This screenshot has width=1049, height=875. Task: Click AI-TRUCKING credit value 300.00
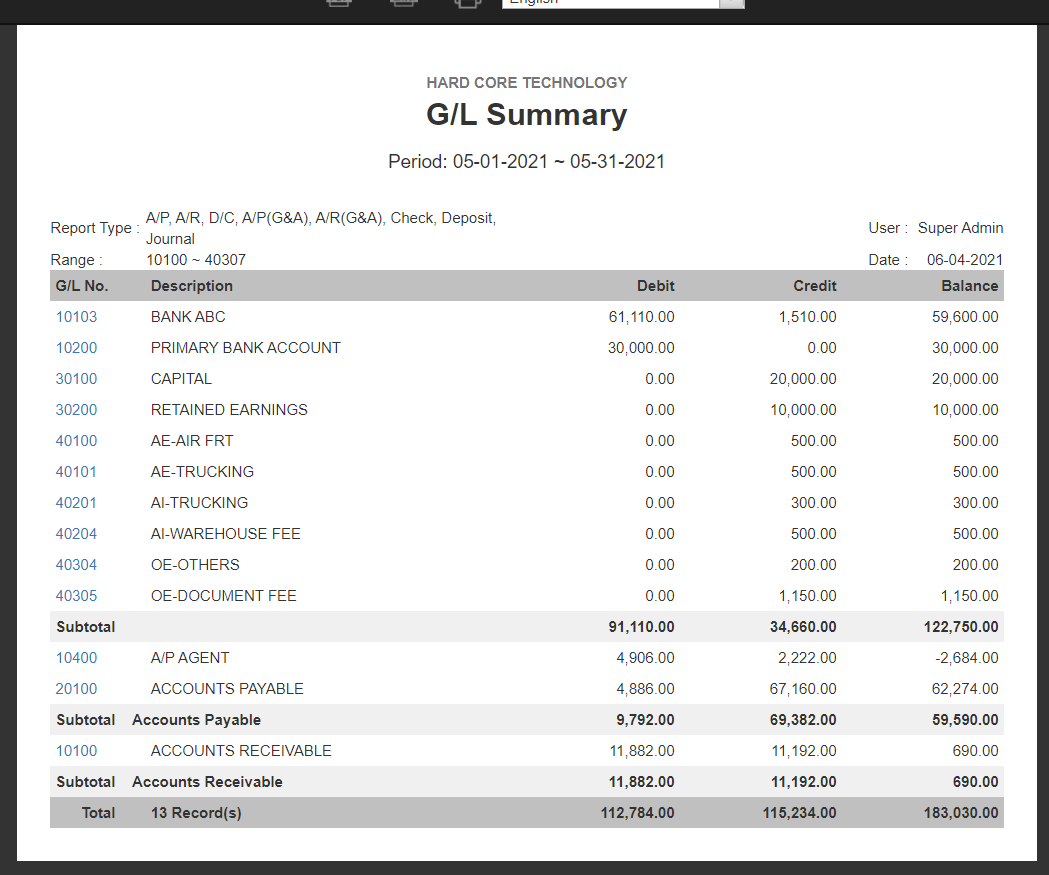pyautogui.click(x=814, y=503)
